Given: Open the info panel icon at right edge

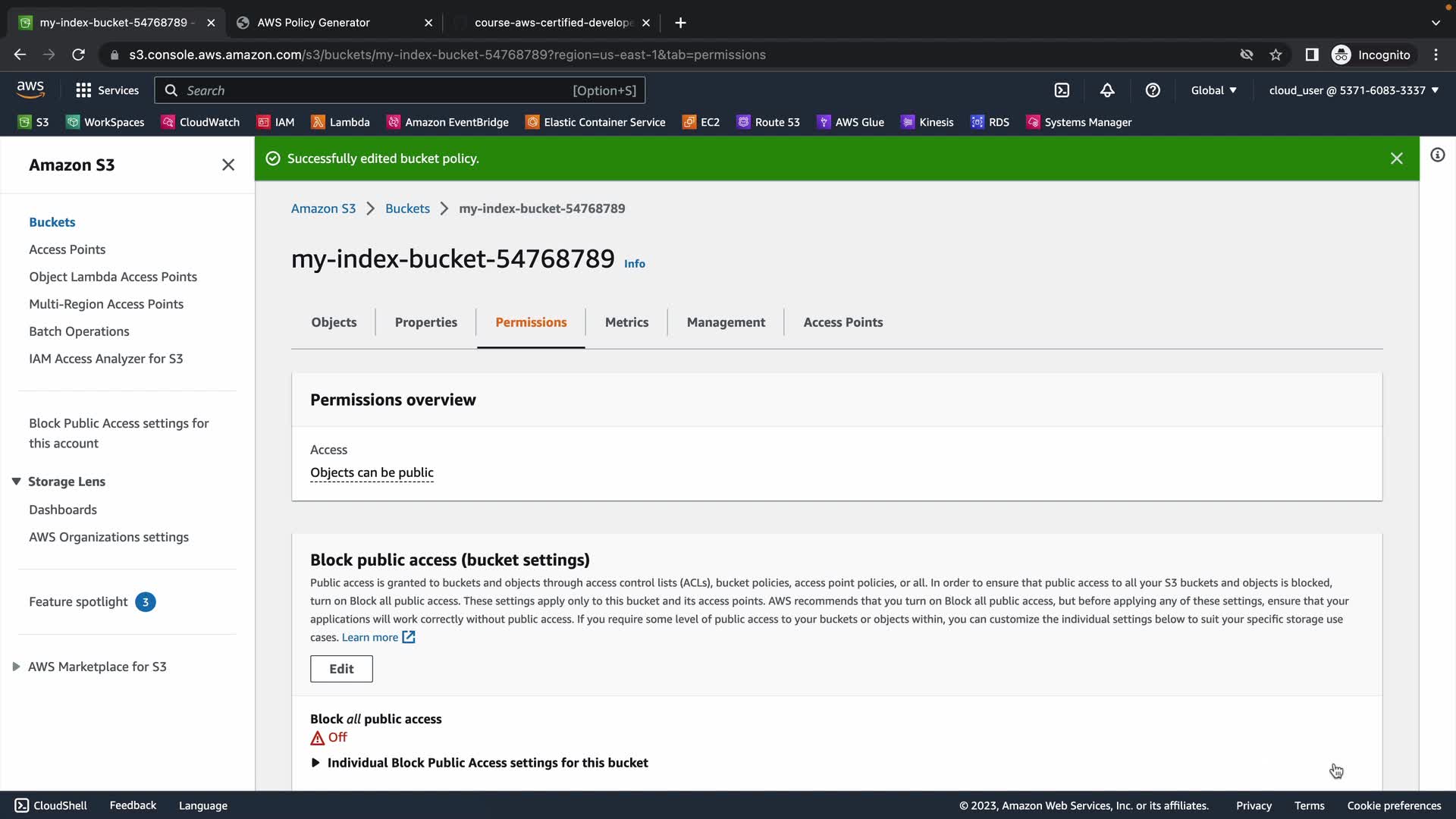Looking at the screenshot, I should click(x=1437, y=155).
